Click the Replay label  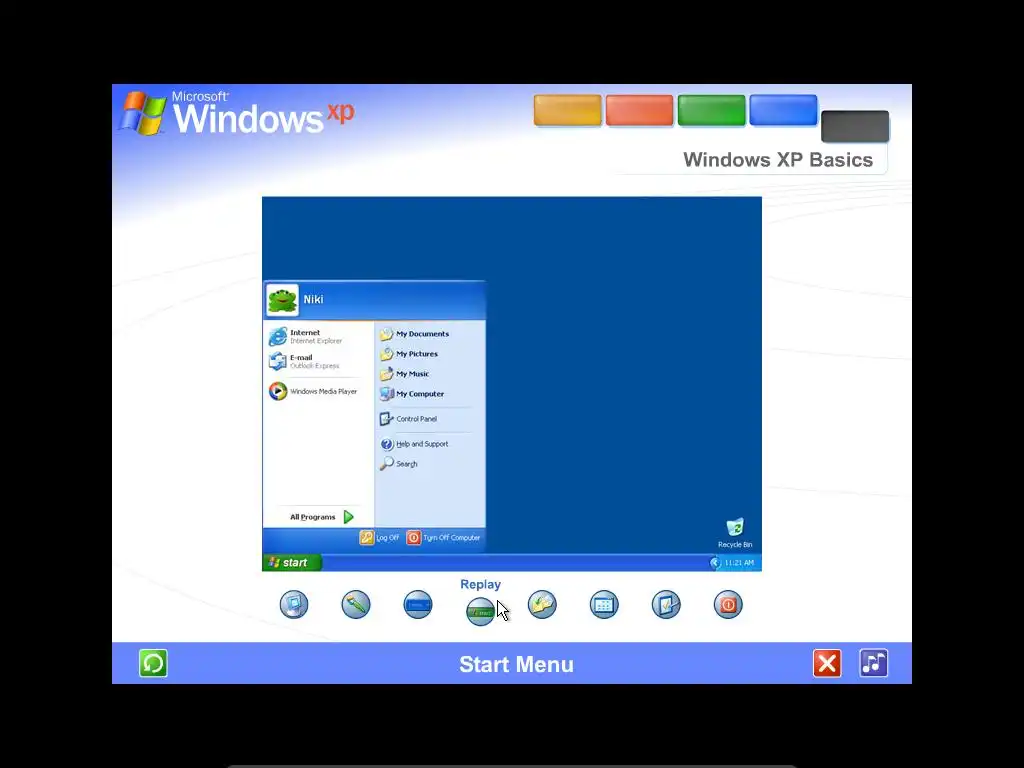(x=480, y=584)
